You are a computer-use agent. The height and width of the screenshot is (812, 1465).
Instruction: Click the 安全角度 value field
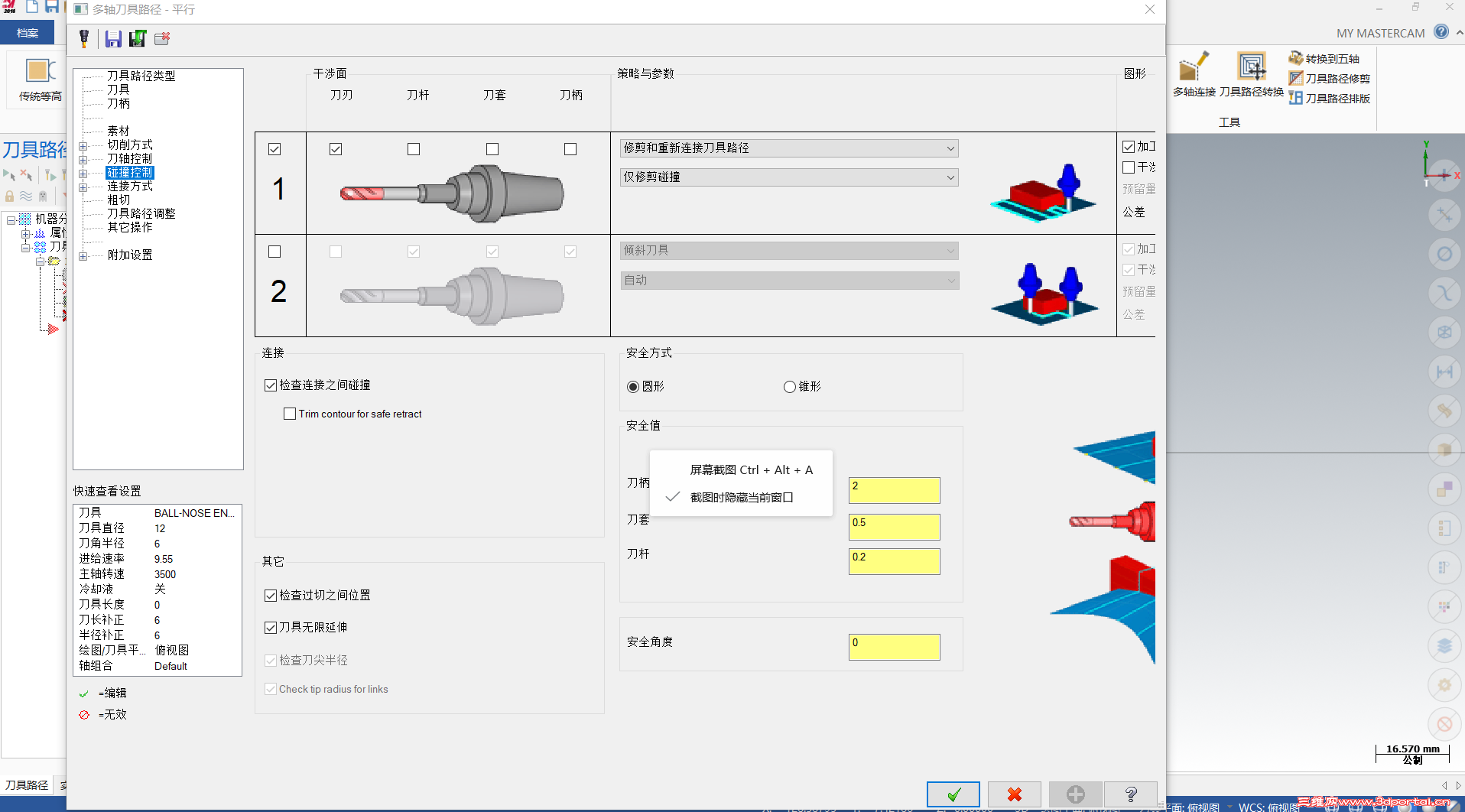[894, 647]
